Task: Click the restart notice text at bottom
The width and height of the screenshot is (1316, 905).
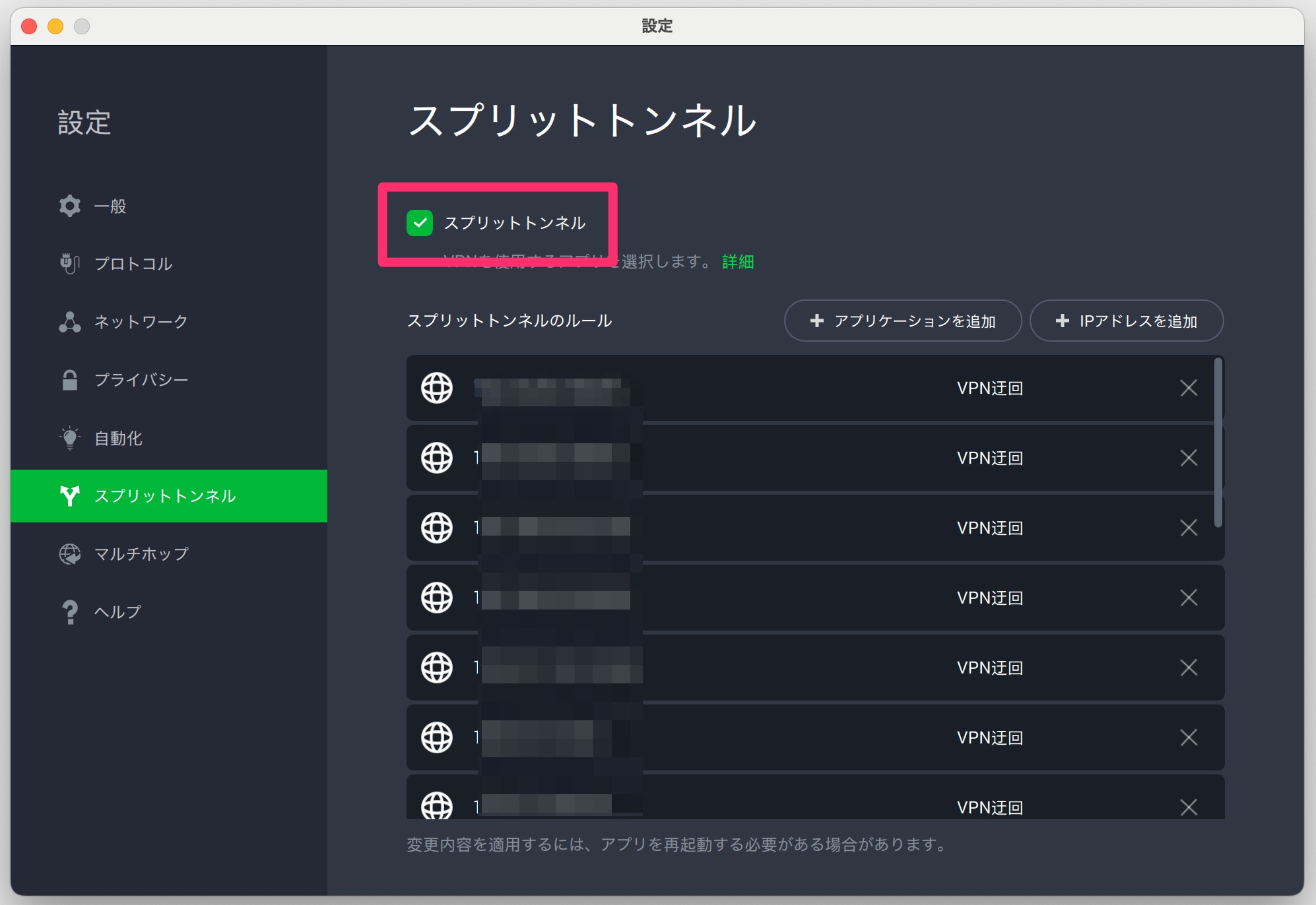Action: click(678, 844)
